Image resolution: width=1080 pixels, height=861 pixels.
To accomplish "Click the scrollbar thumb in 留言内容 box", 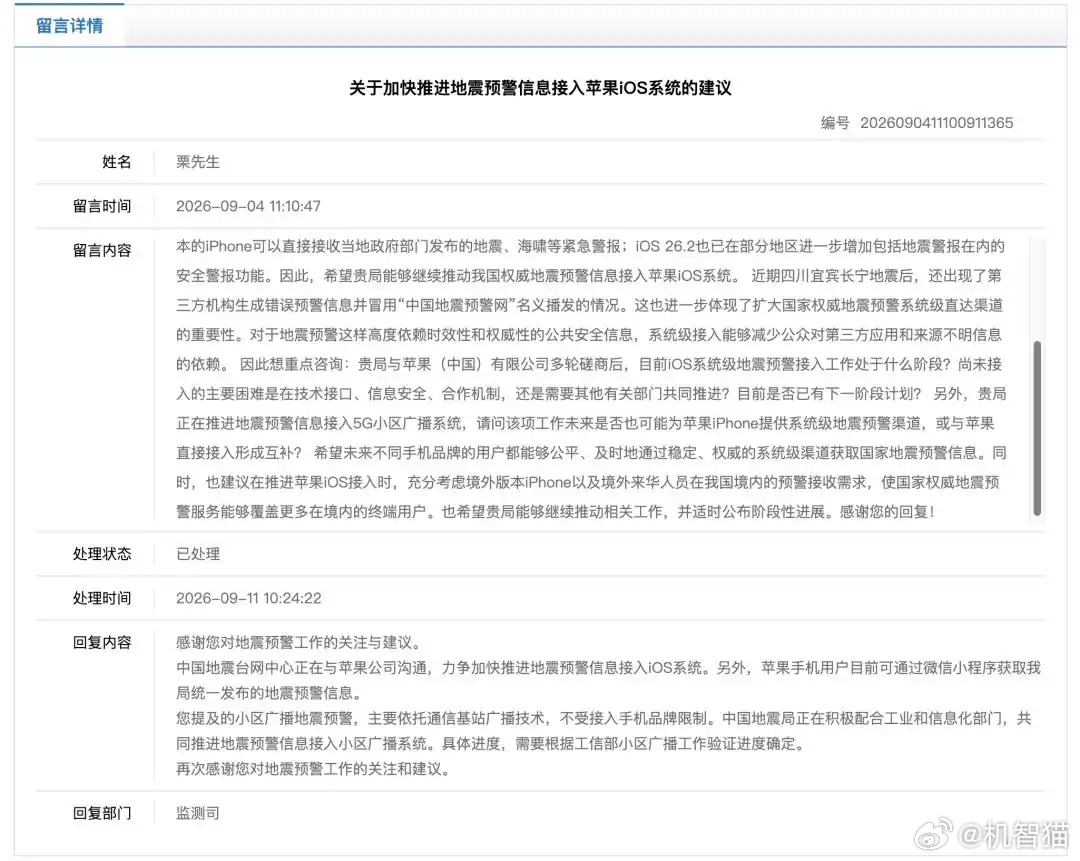I will tap(1037, 428).
